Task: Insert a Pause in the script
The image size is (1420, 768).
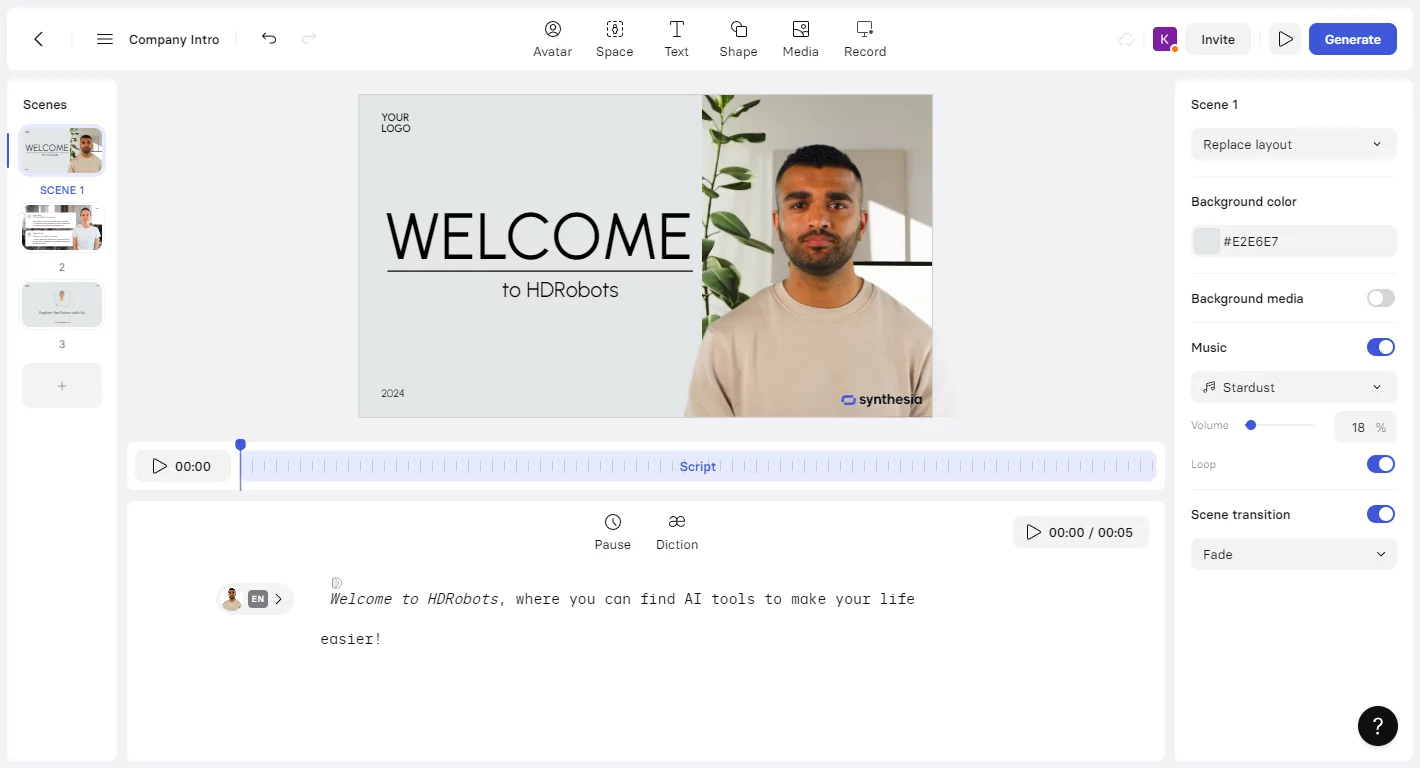Action: pos(613,532)
